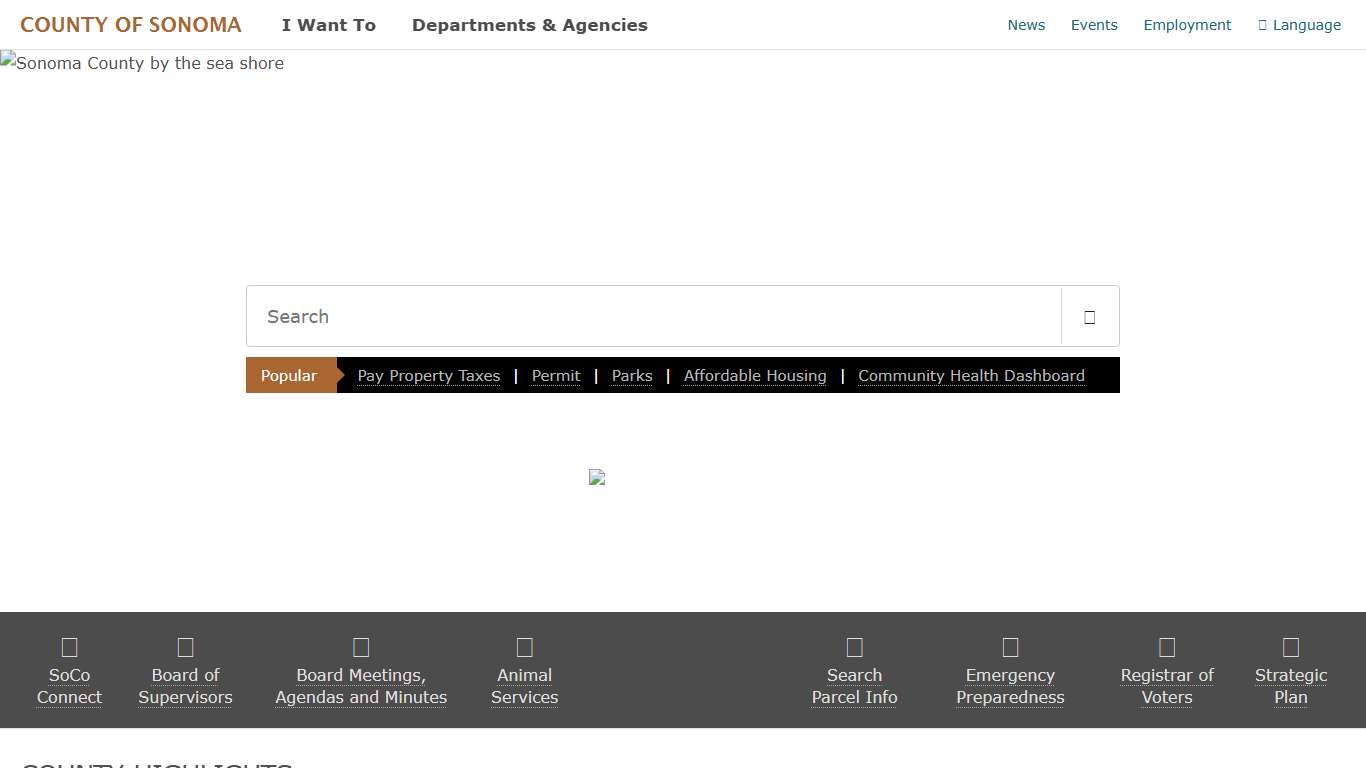Expand the I Want To menu
The image size is (1366, 768).
[328, 25]
